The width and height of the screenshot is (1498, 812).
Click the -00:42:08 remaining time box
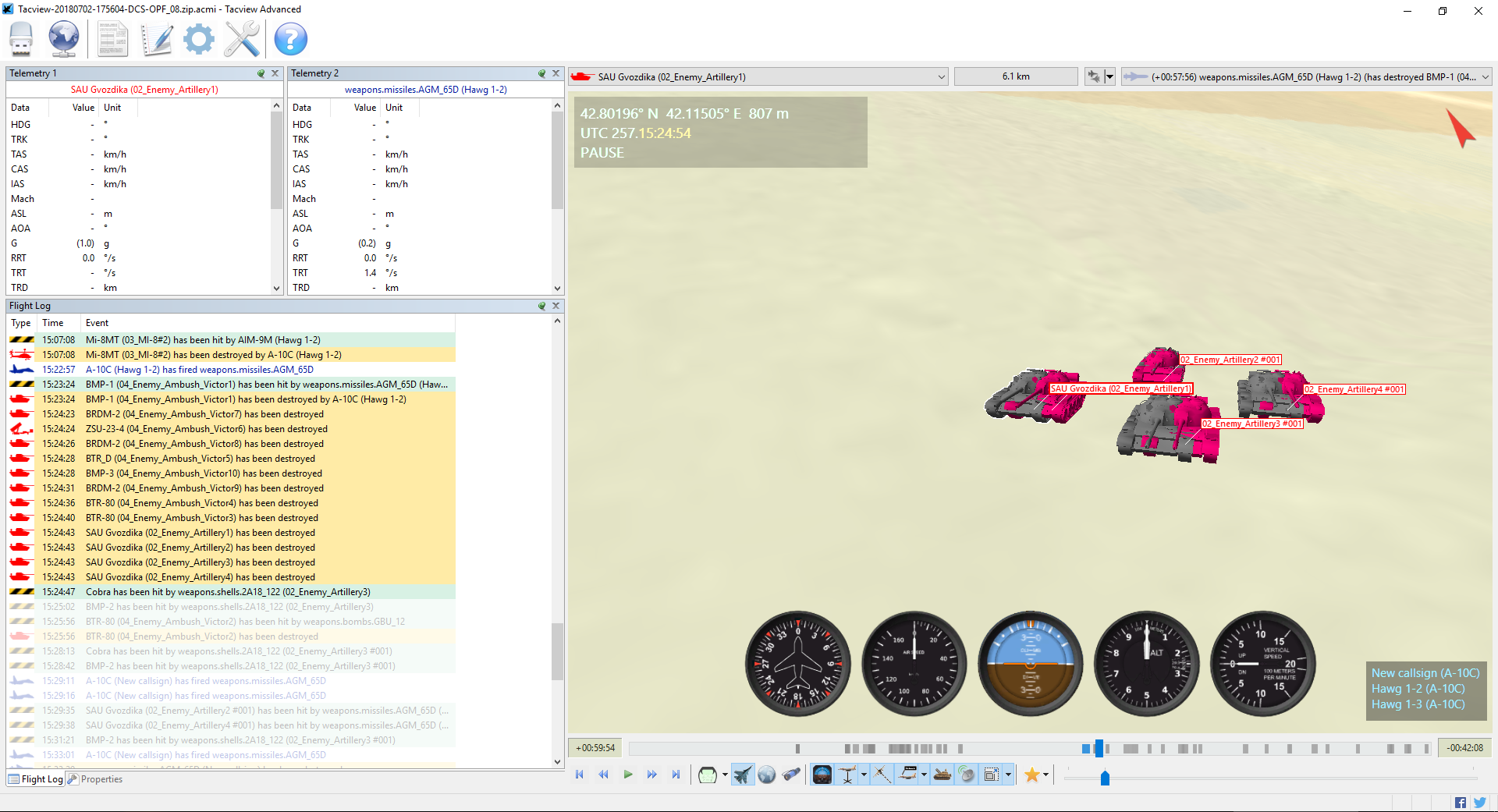click(1465, 748)
